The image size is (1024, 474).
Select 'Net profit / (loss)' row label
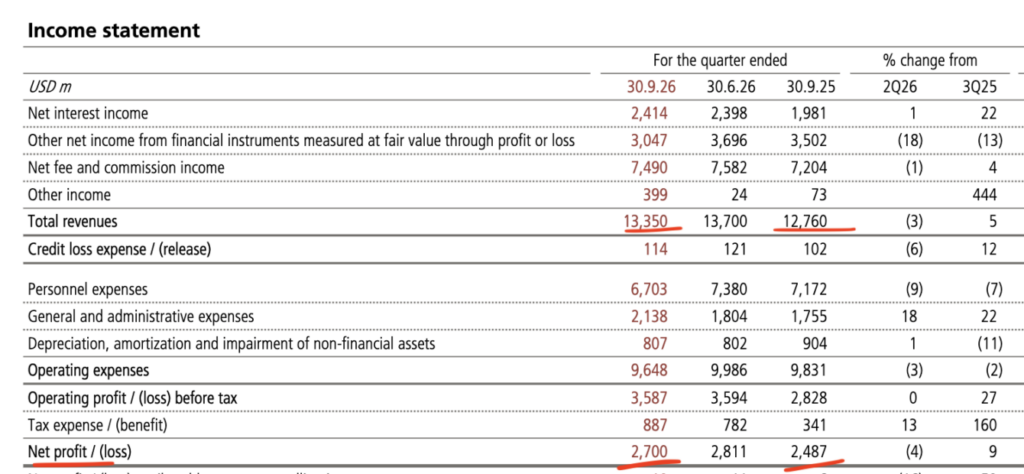(x=80, y=451)
